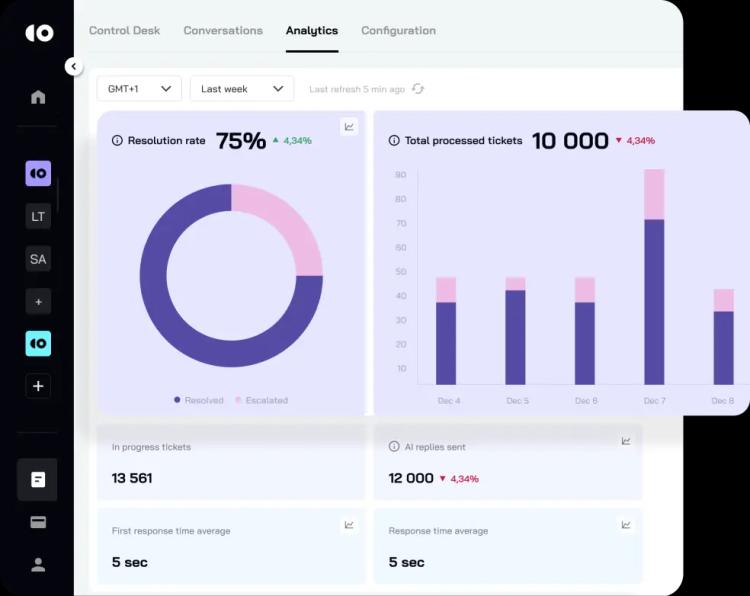Select the cyan workspace logo icon
This screenshot has width=750, height=596.
38,343
